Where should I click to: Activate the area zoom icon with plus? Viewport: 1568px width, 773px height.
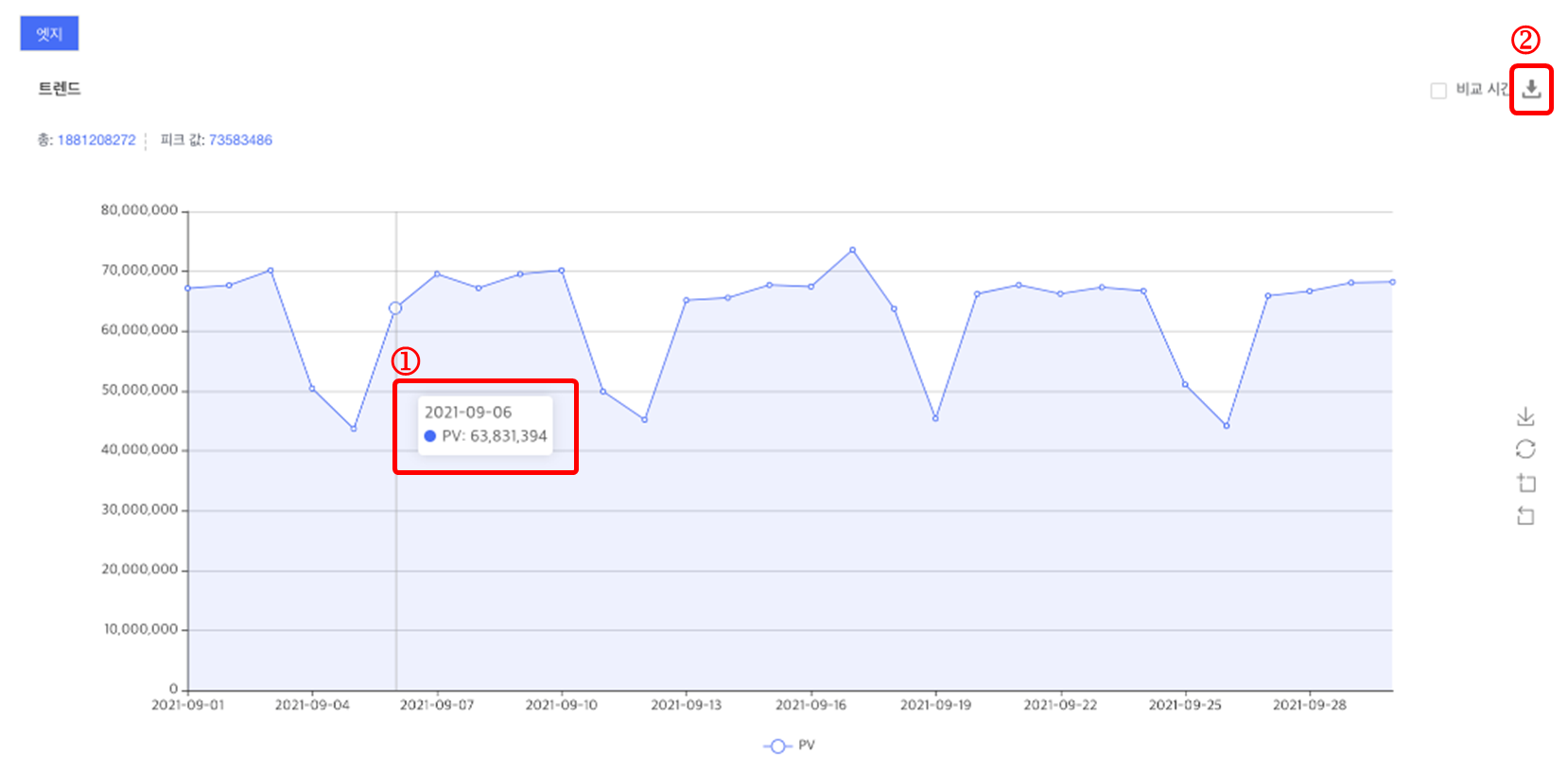(1525, 483)
